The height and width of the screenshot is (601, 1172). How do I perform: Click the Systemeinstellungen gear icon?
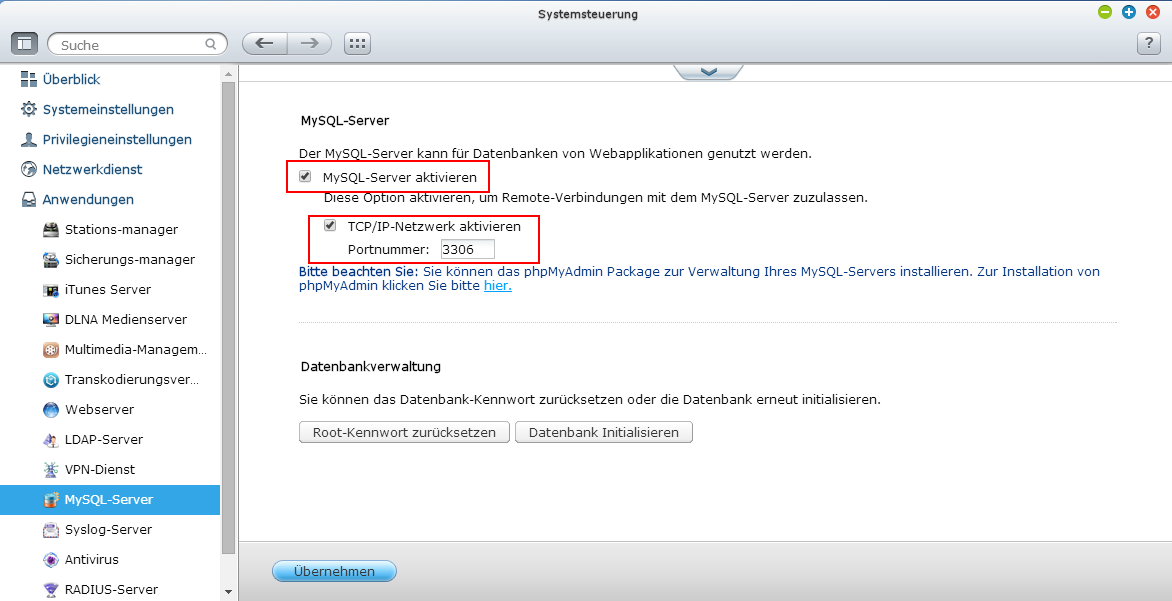[x=28, y=109]
